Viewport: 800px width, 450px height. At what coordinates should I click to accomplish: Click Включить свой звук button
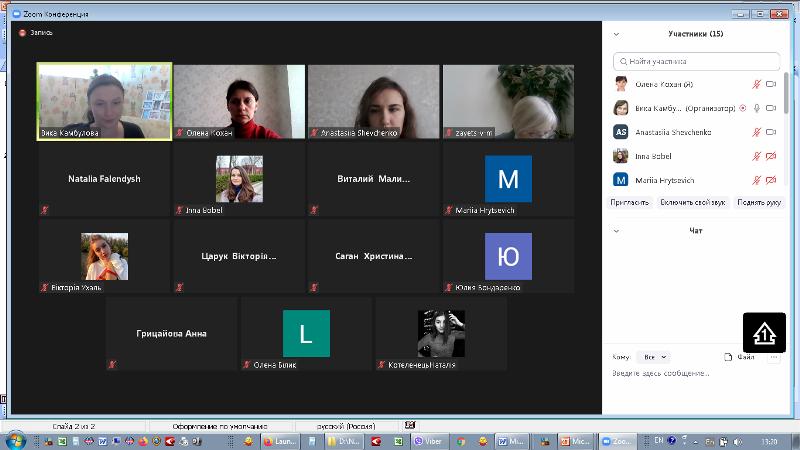point(693,203)
